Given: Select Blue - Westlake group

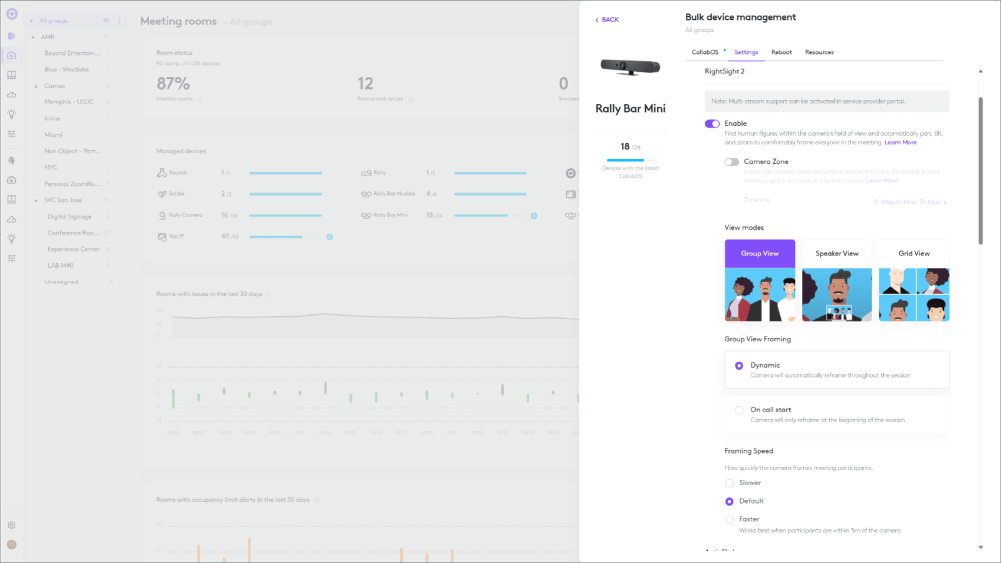Looking at the screenshot, I should [66, 70].
